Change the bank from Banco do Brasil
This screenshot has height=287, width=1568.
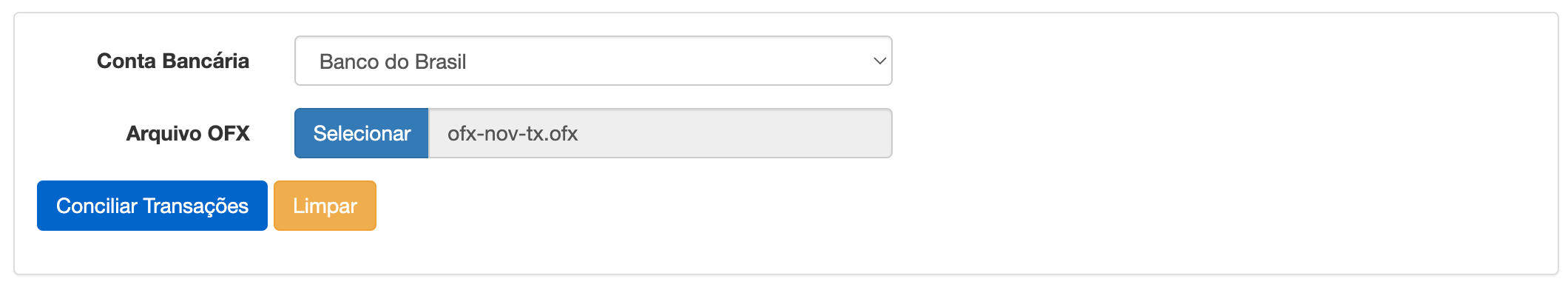pyautogui.click(x=593, y=61)
